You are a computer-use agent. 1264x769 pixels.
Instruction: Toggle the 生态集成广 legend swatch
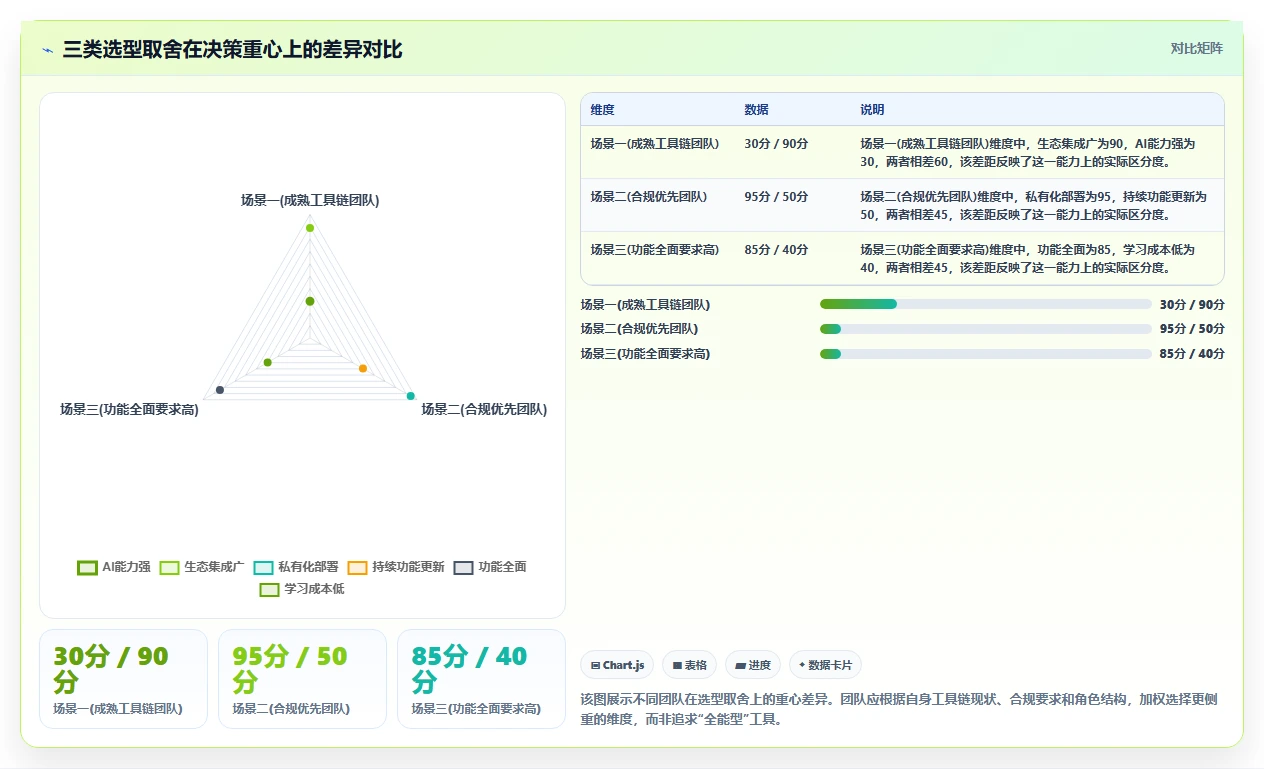coord(169,567)
